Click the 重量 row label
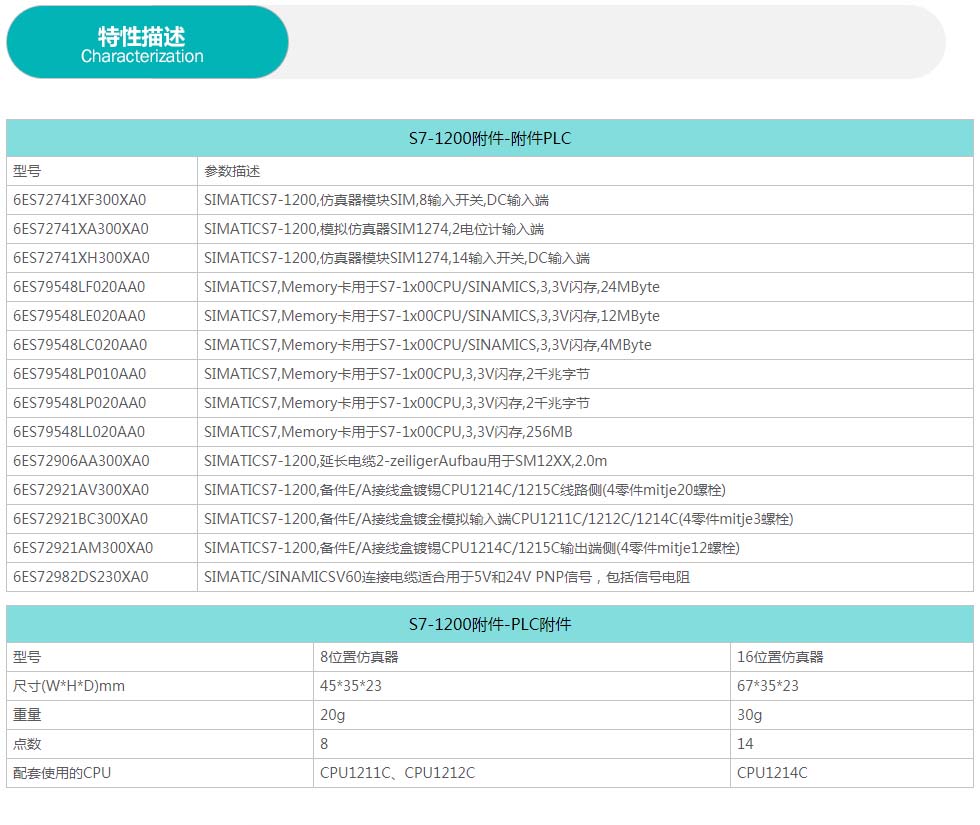Screen dimensions: 980x825 [27, 715]
